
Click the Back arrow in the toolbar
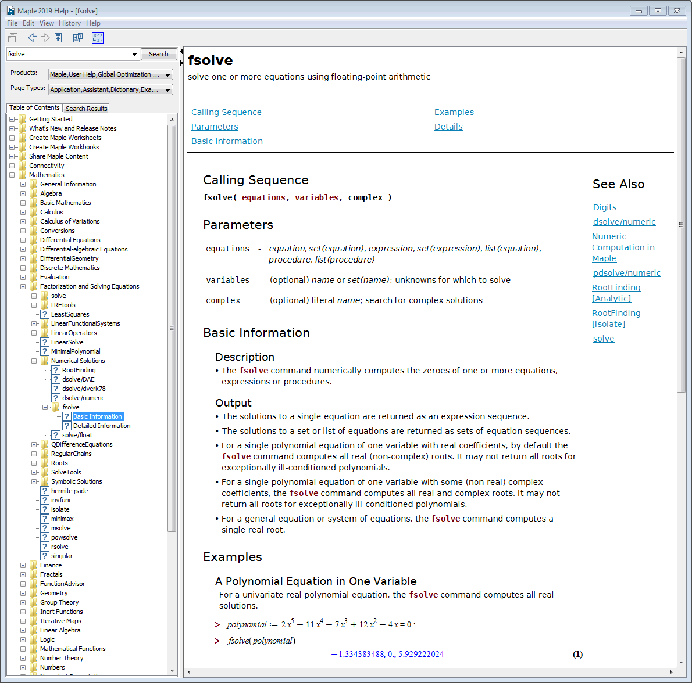[x=32, y=38]
